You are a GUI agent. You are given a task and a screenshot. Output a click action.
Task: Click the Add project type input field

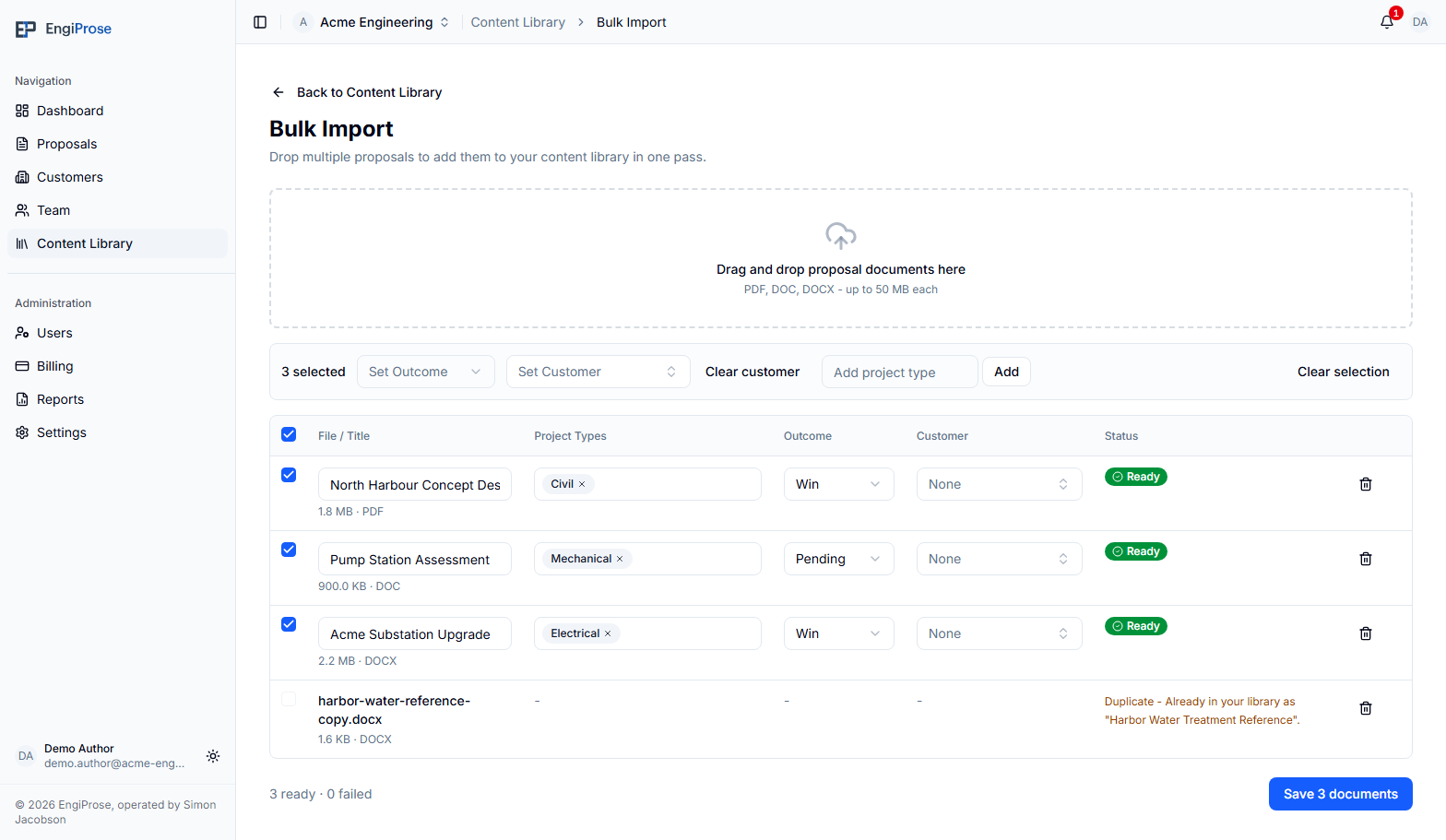click(x=900, y=372)
